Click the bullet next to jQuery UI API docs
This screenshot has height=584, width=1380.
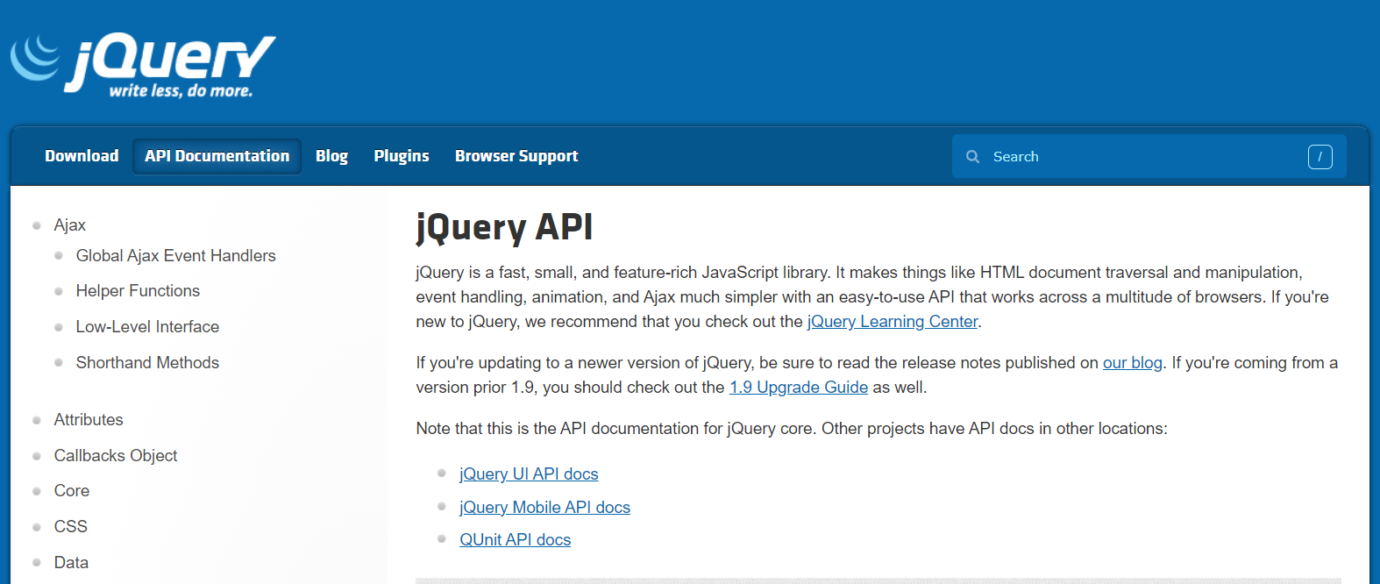(x=441, y=473)
